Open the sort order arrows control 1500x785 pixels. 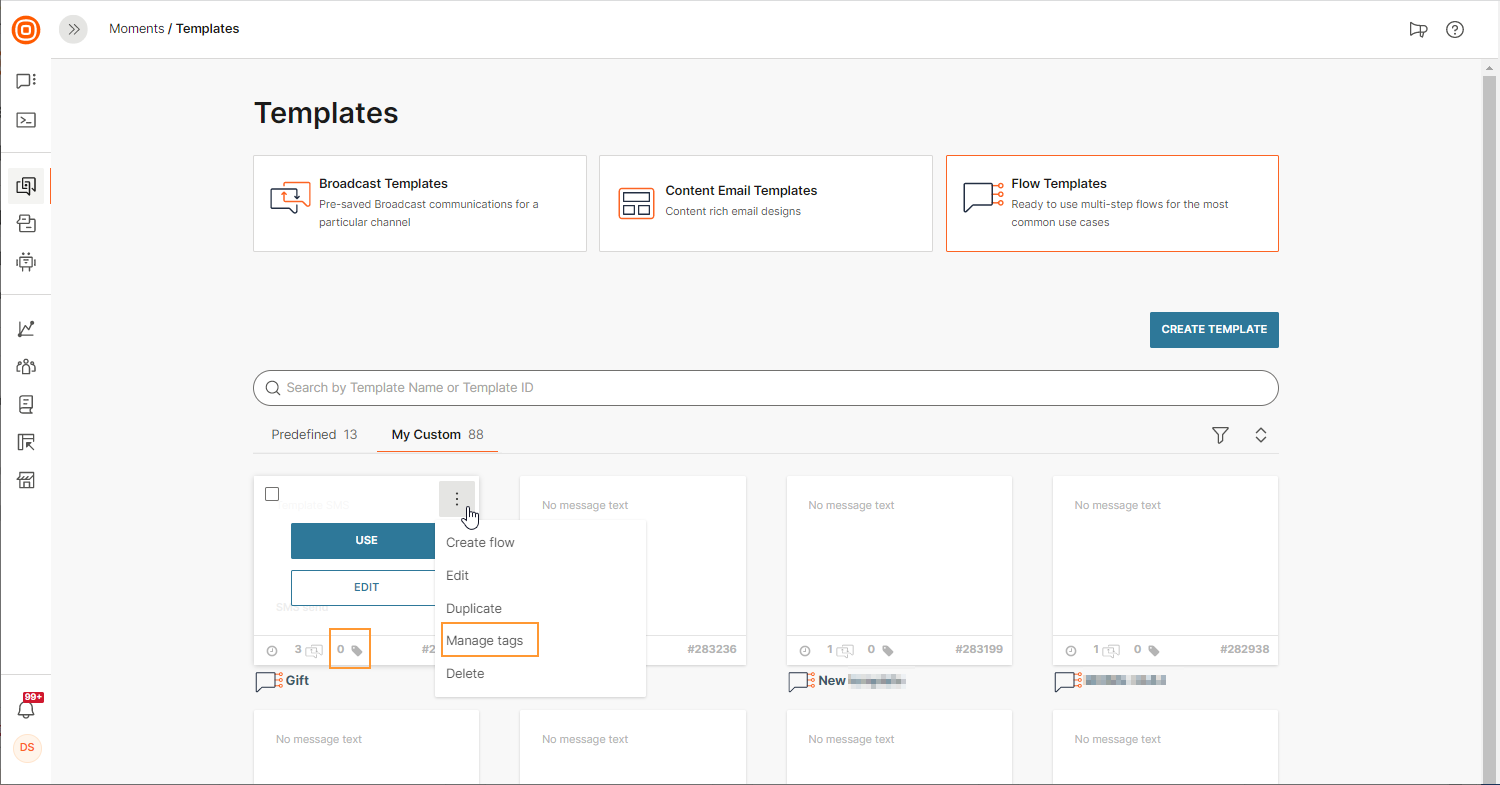(1261, 435)
